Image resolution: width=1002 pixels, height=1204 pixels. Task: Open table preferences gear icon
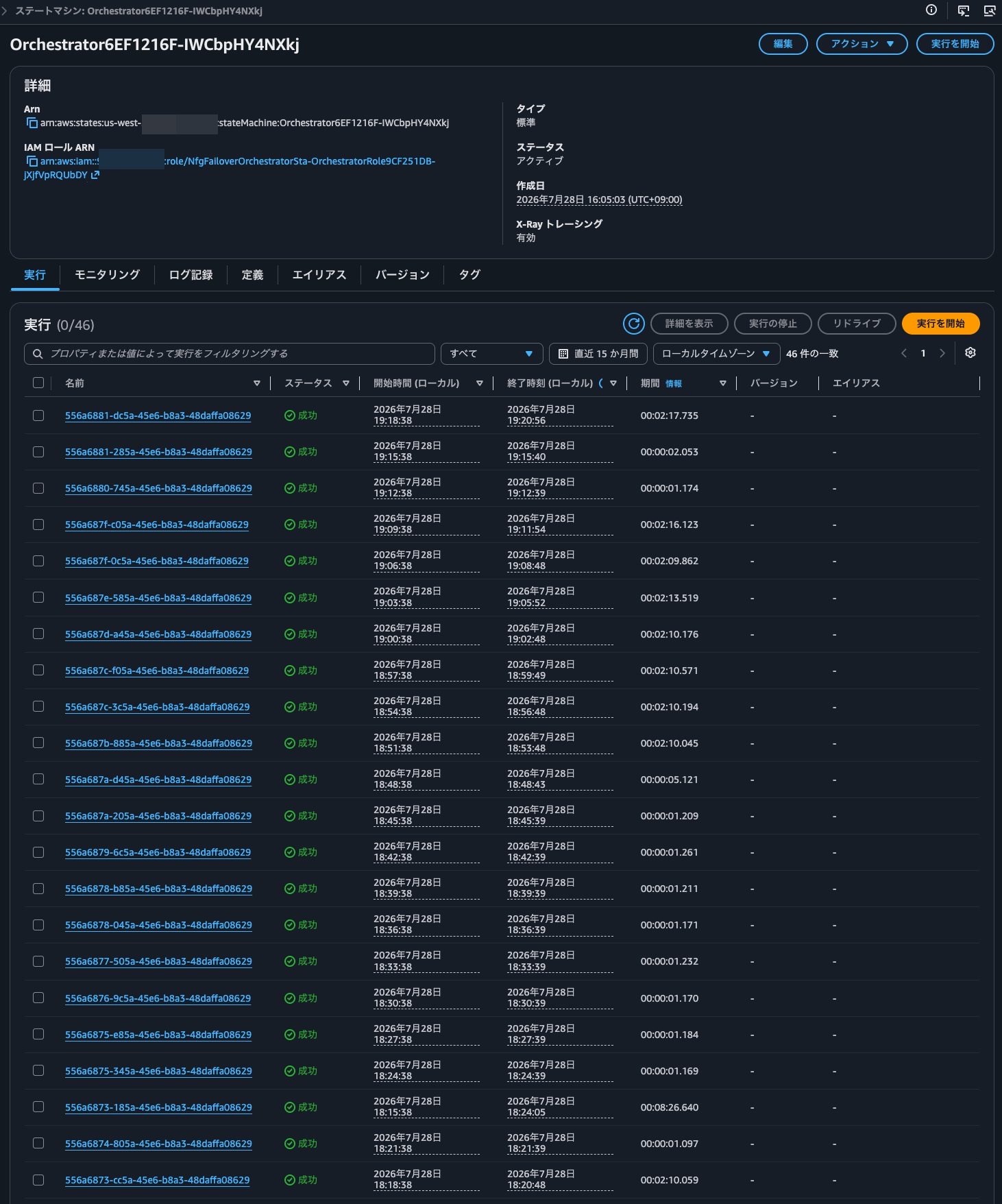(970, 353)
